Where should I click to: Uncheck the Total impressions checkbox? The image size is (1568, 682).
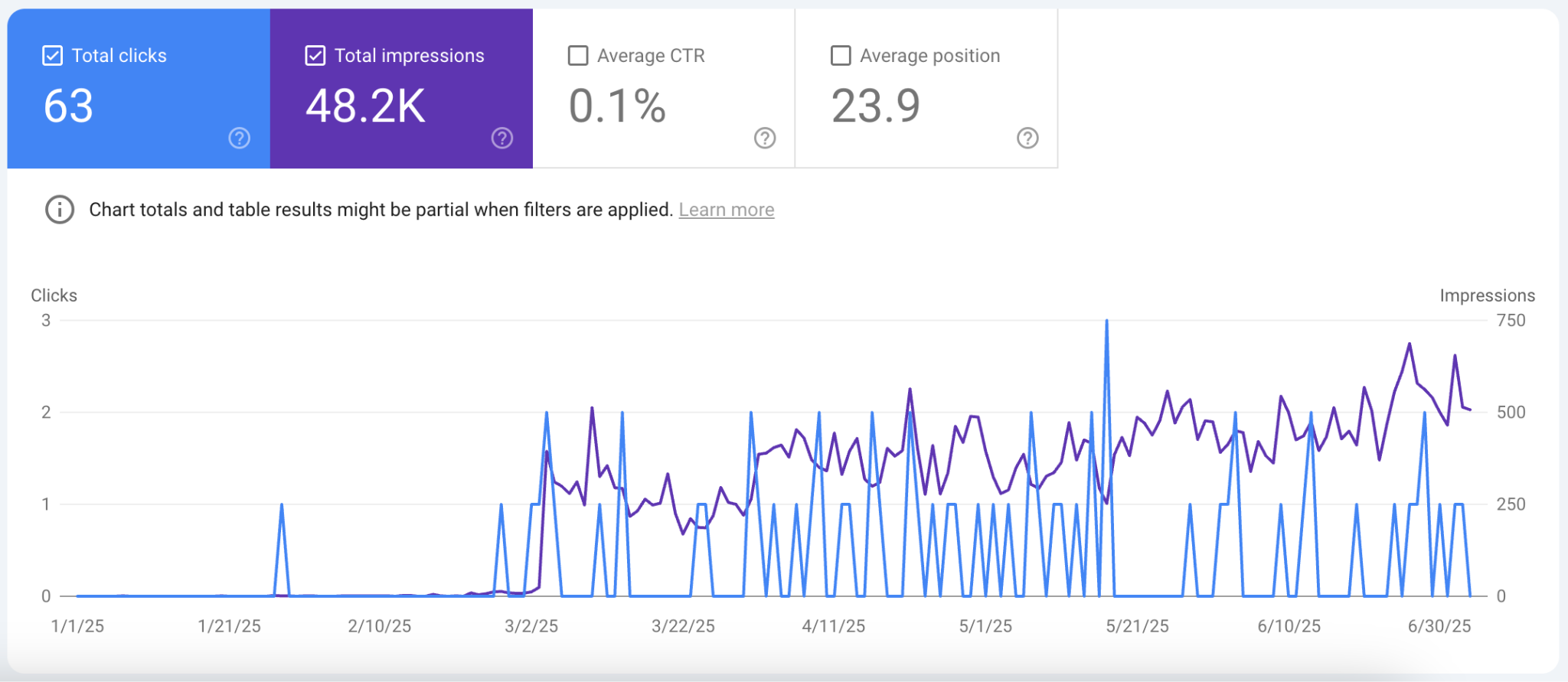click(315, 56)
